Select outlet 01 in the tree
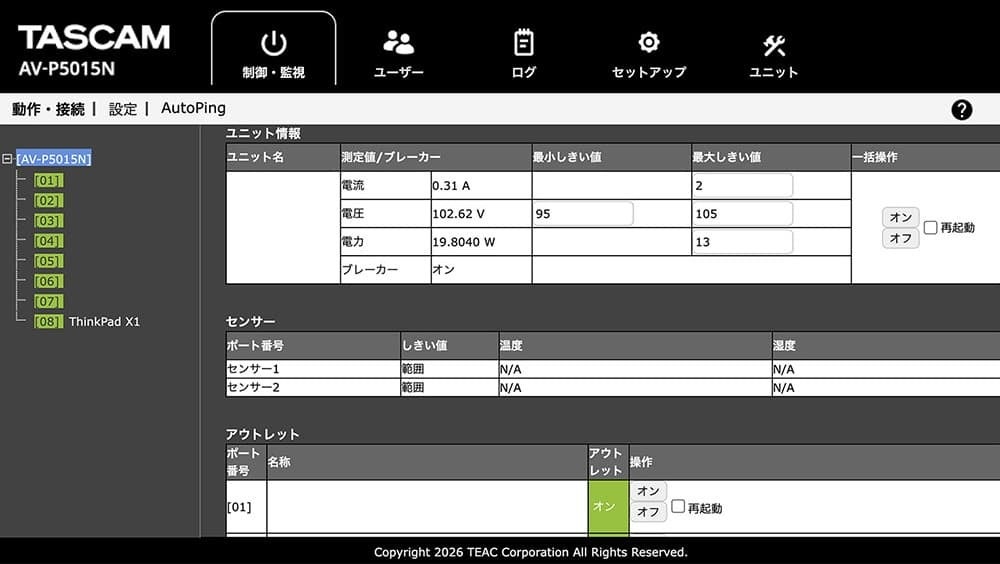 (48, 181)
